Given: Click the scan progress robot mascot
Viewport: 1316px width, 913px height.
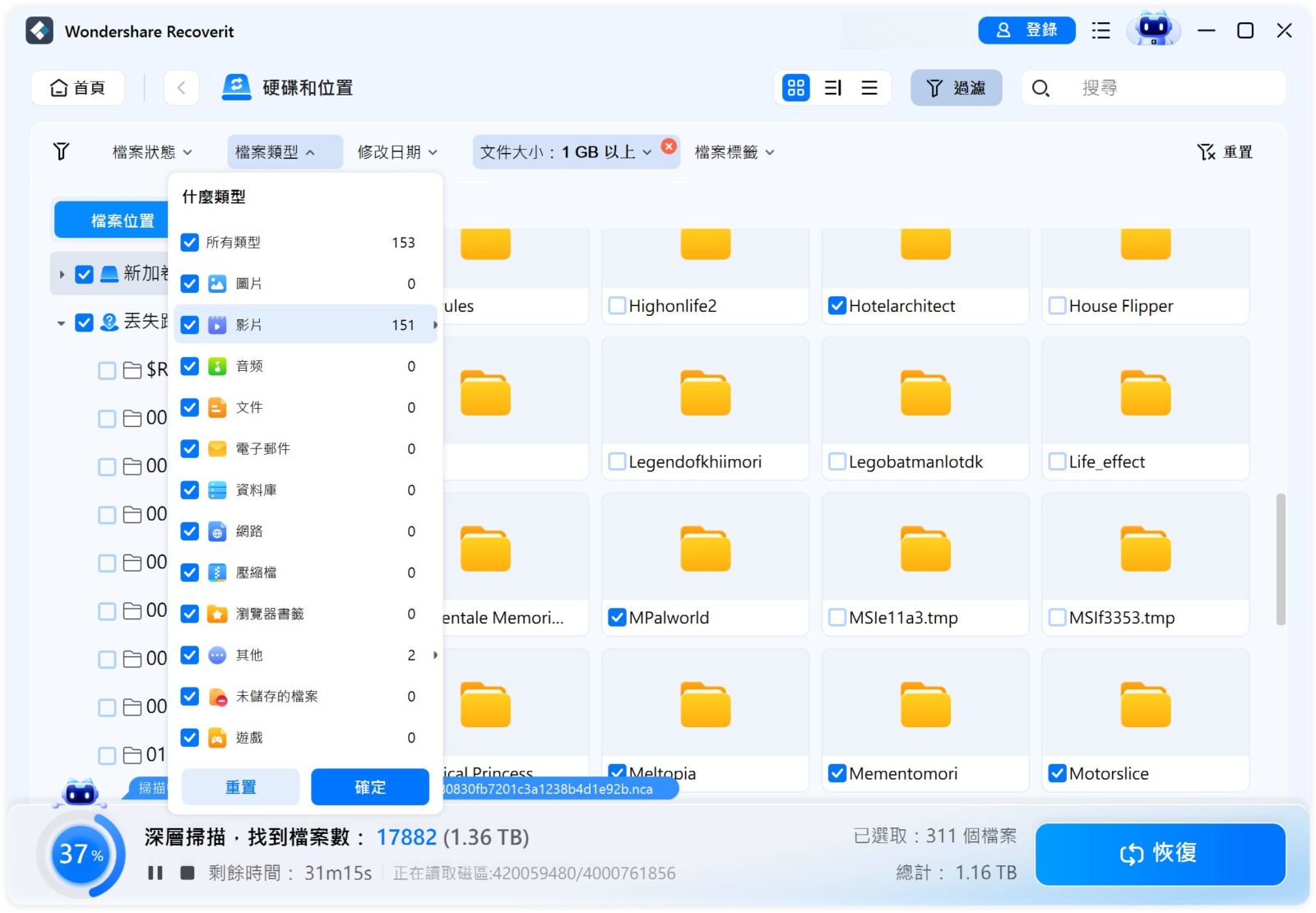Looking at the screenshot, I should click(x=80, y=792).
